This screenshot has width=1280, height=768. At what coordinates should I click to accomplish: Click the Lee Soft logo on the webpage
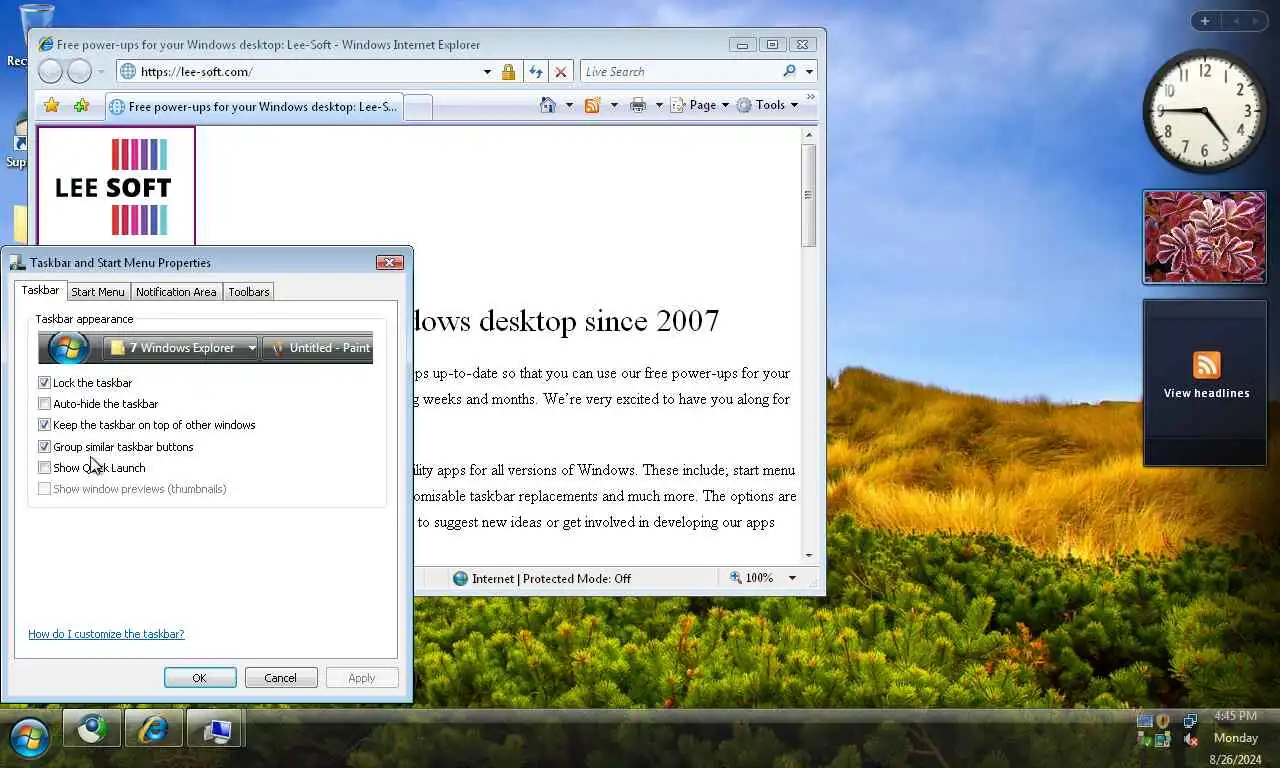click(116, 186)
